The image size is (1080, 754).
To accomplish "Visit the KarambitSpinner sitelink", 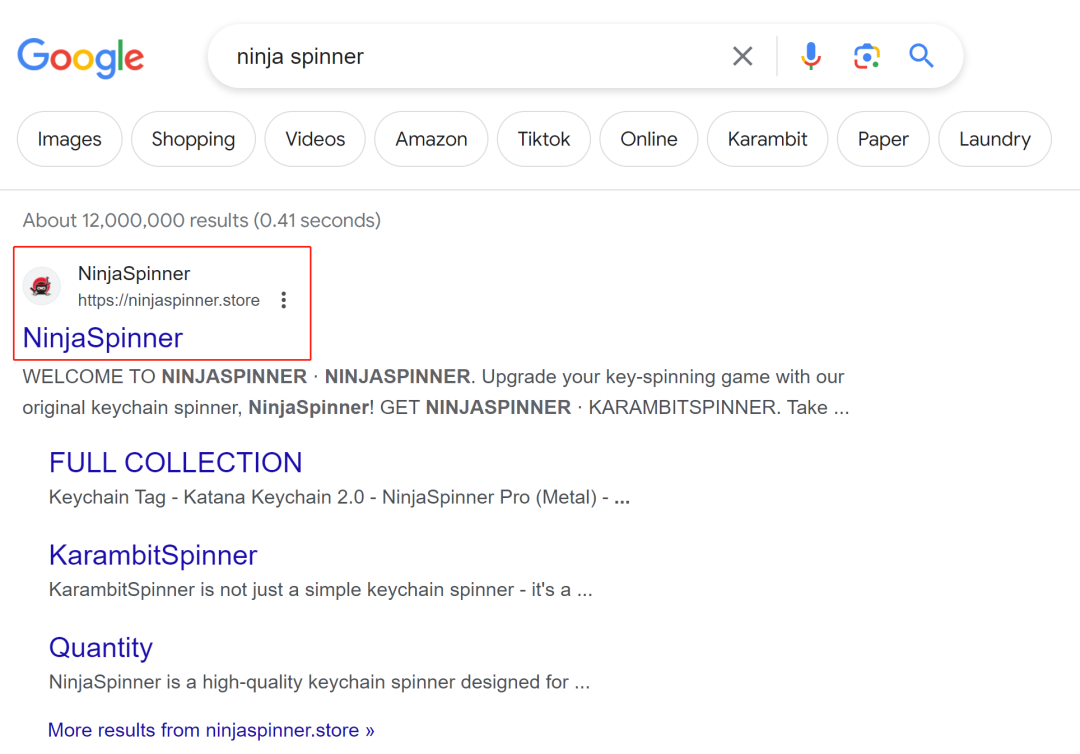I will click(x=153, y=555).
